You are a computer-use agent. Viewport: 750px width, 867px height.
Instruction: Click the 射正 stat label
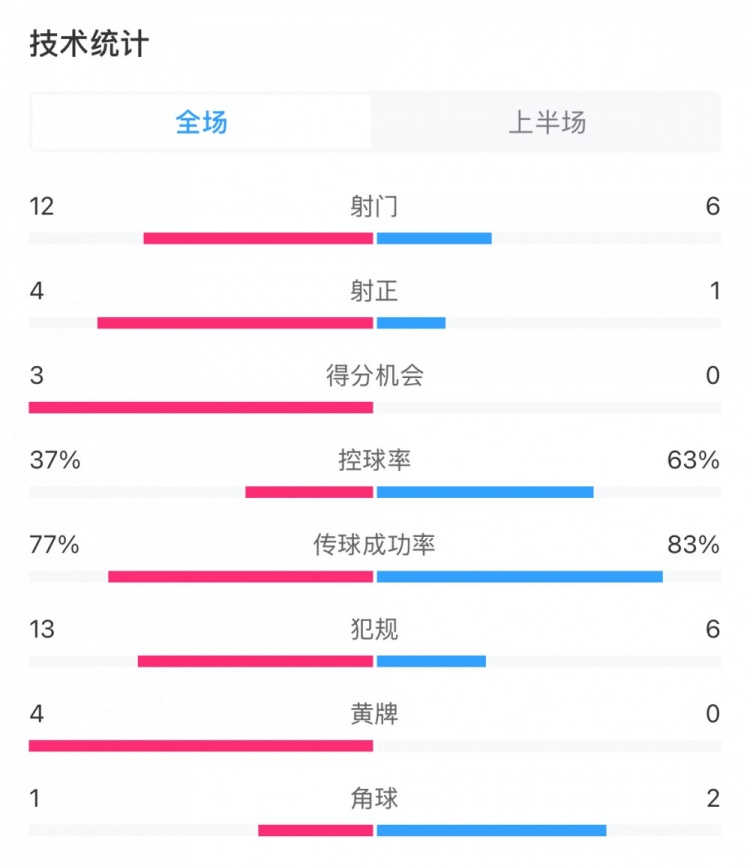tap(375, 291)
